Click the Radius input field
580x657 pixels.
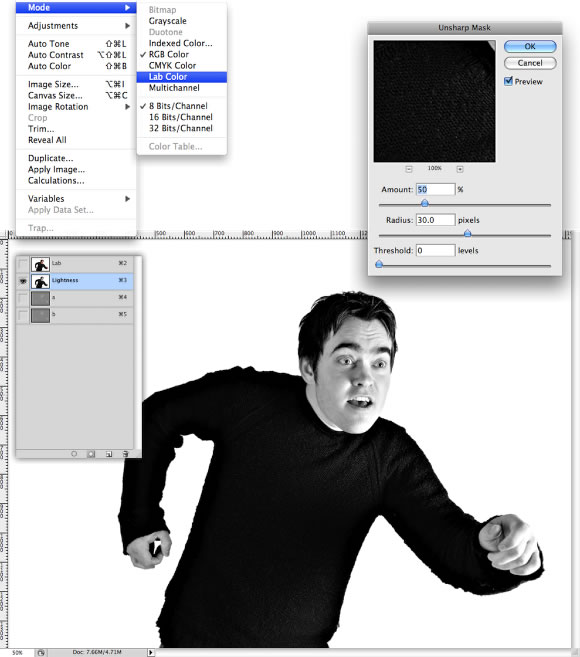pyautogui.click(x=435, y=220)
